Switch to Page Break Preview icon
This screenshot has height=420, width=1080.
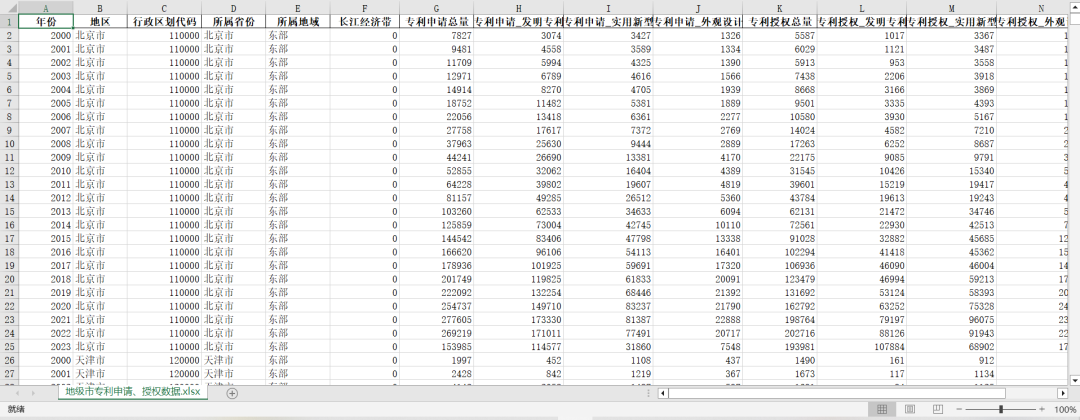pyautogui.click(x=937, y=410)
